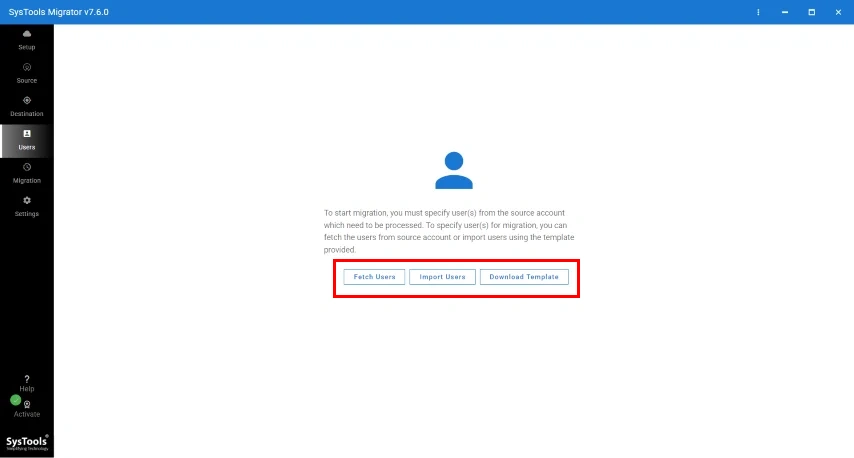Close the SysTools Migrator window
854x458 pixels.
tap(838, 12)
